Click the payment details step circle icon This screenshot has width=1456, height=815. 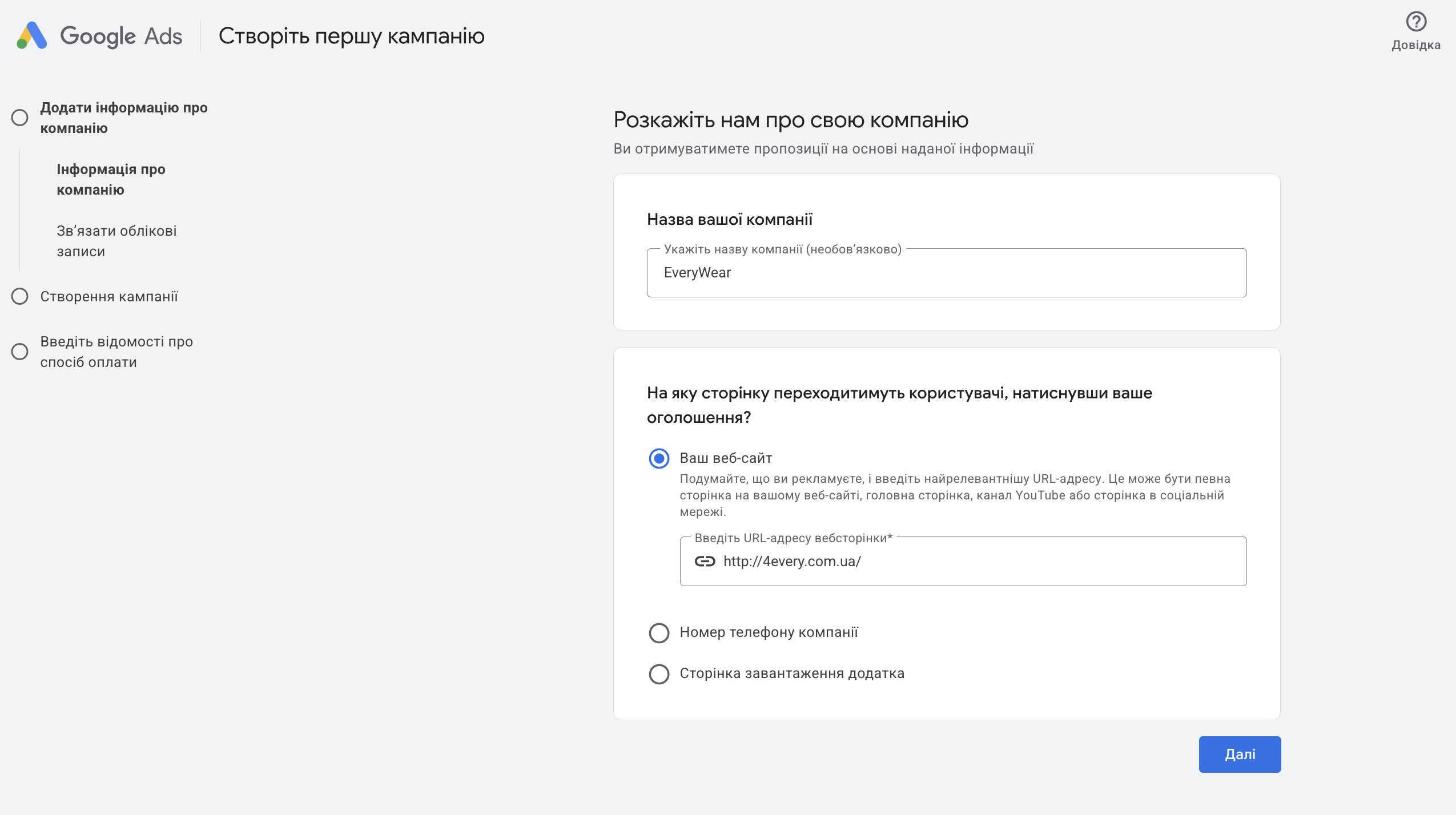click(20, 352)
